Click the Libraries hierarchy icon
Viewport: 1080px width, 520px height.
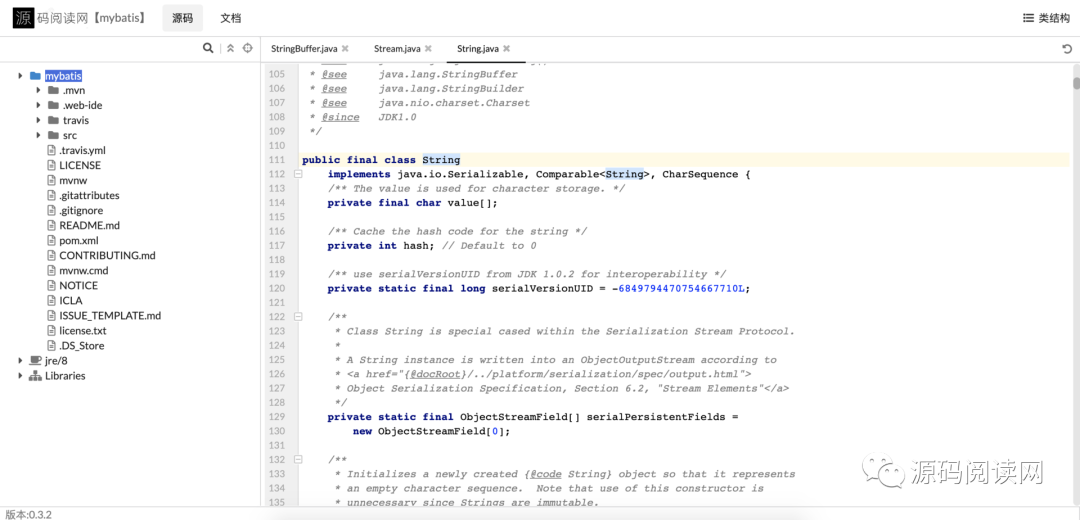point(36,376)
